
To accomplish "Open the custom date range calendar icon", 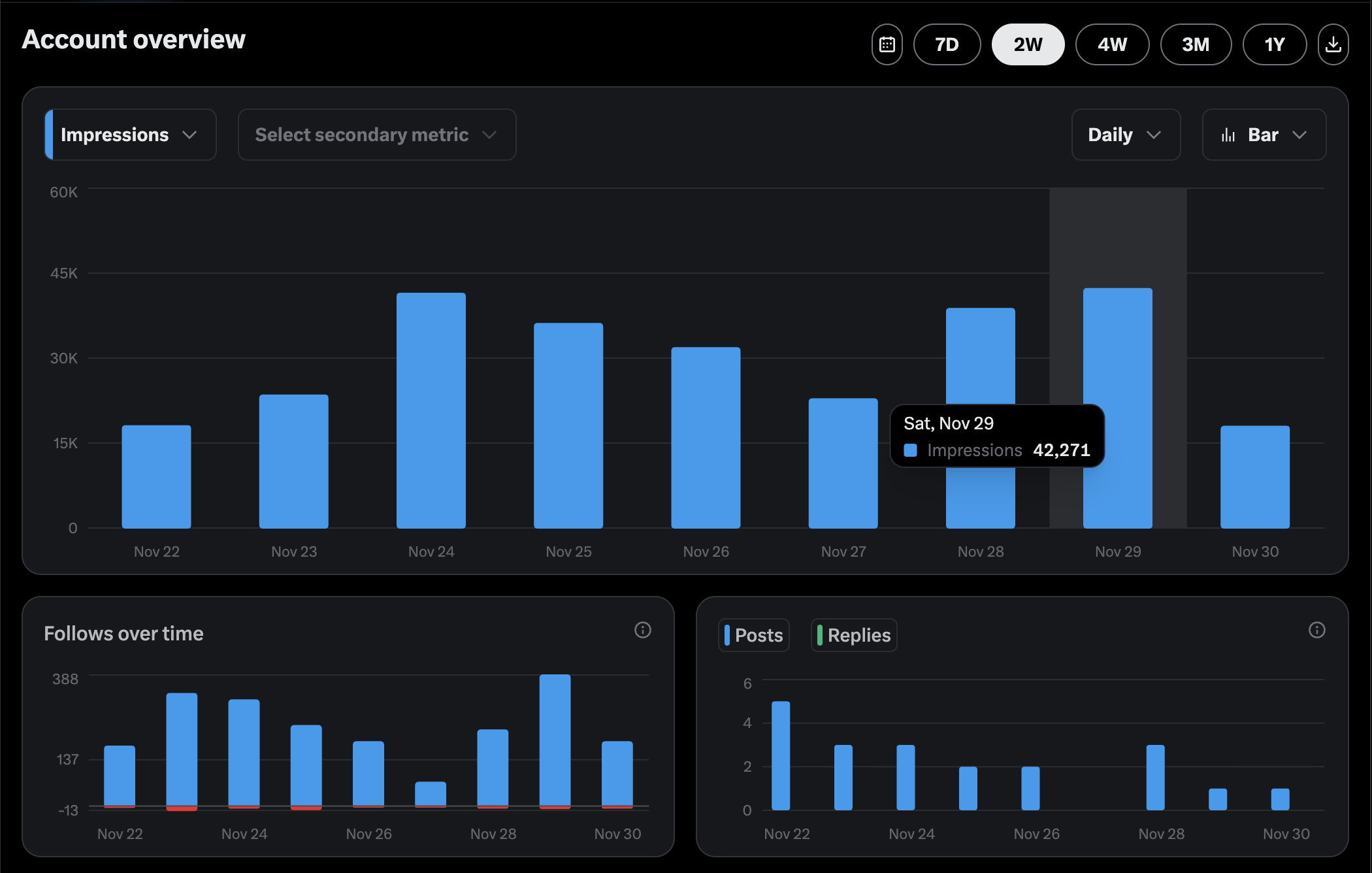I will [x=887, y=44].
